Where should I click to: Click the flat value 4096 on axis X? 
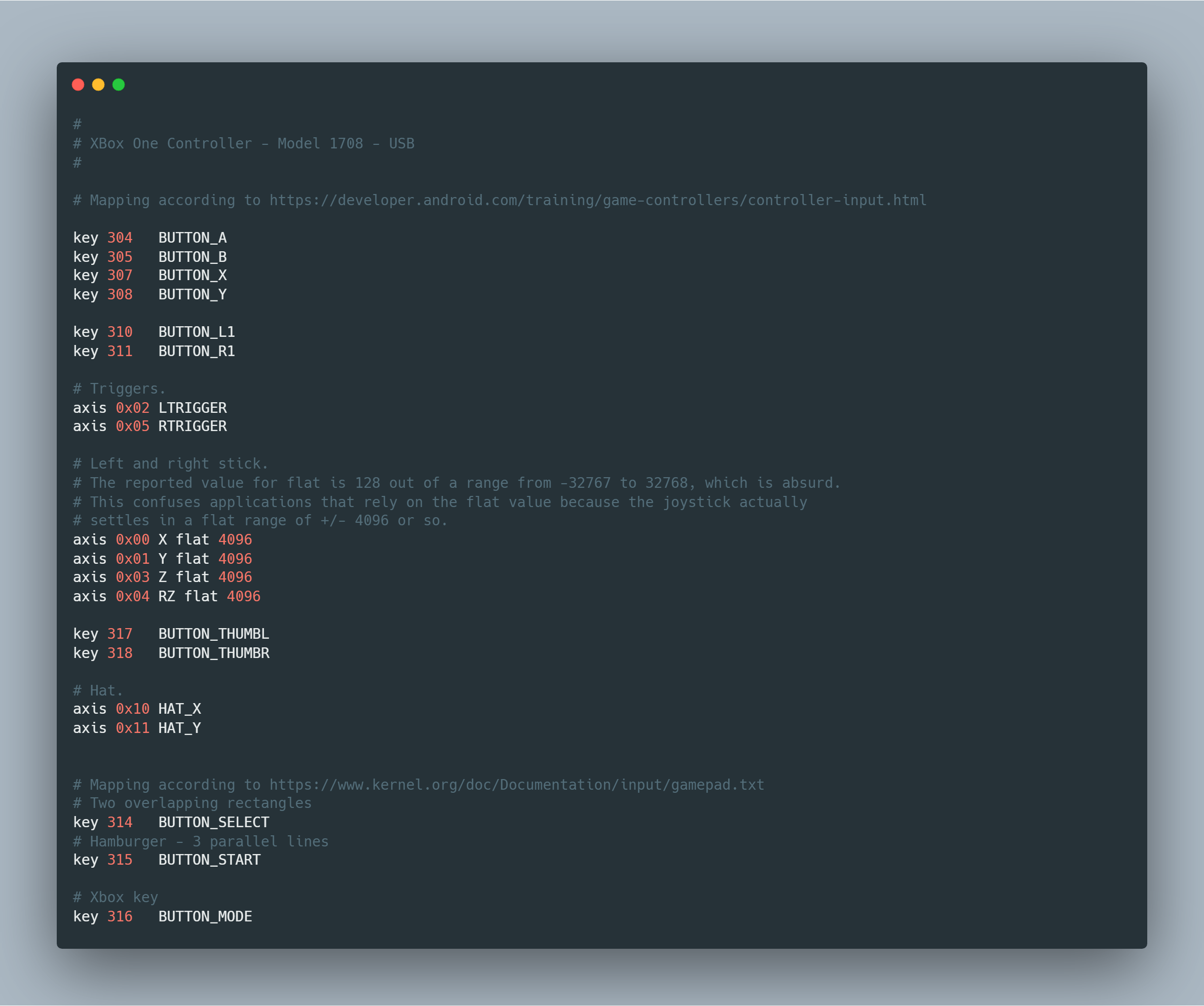(235, 539)
